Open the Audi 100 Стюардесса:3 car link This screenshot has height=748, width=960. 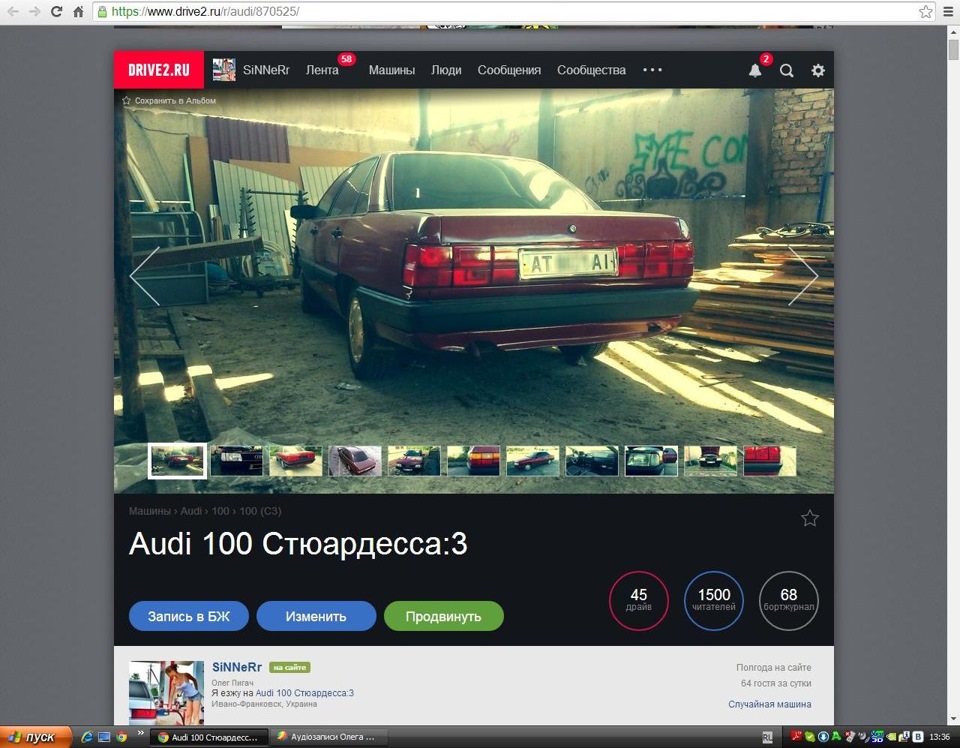(x=304, y=693)
